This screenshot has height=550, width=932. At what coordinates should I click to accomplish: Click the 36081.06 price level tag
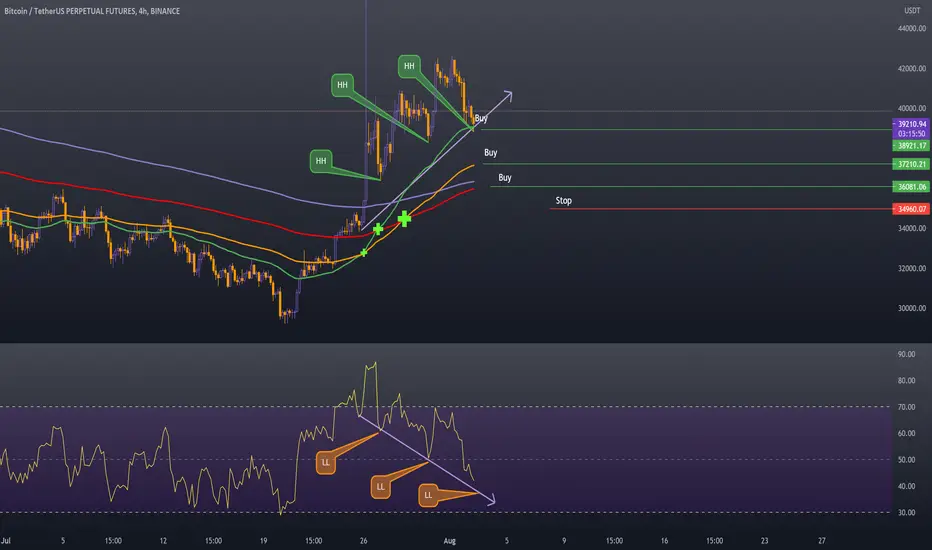pyautogui.click(x=912, y=187)
